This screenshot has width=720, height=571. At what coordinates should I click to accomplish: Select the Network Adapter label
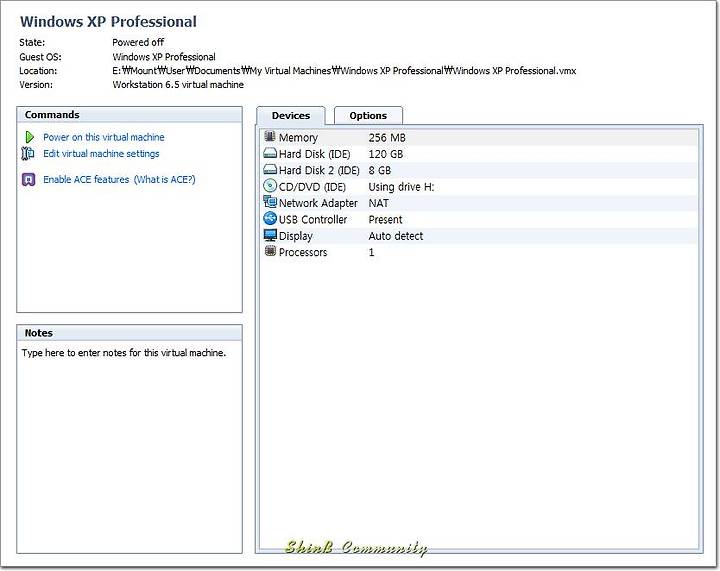pos(318,203)
